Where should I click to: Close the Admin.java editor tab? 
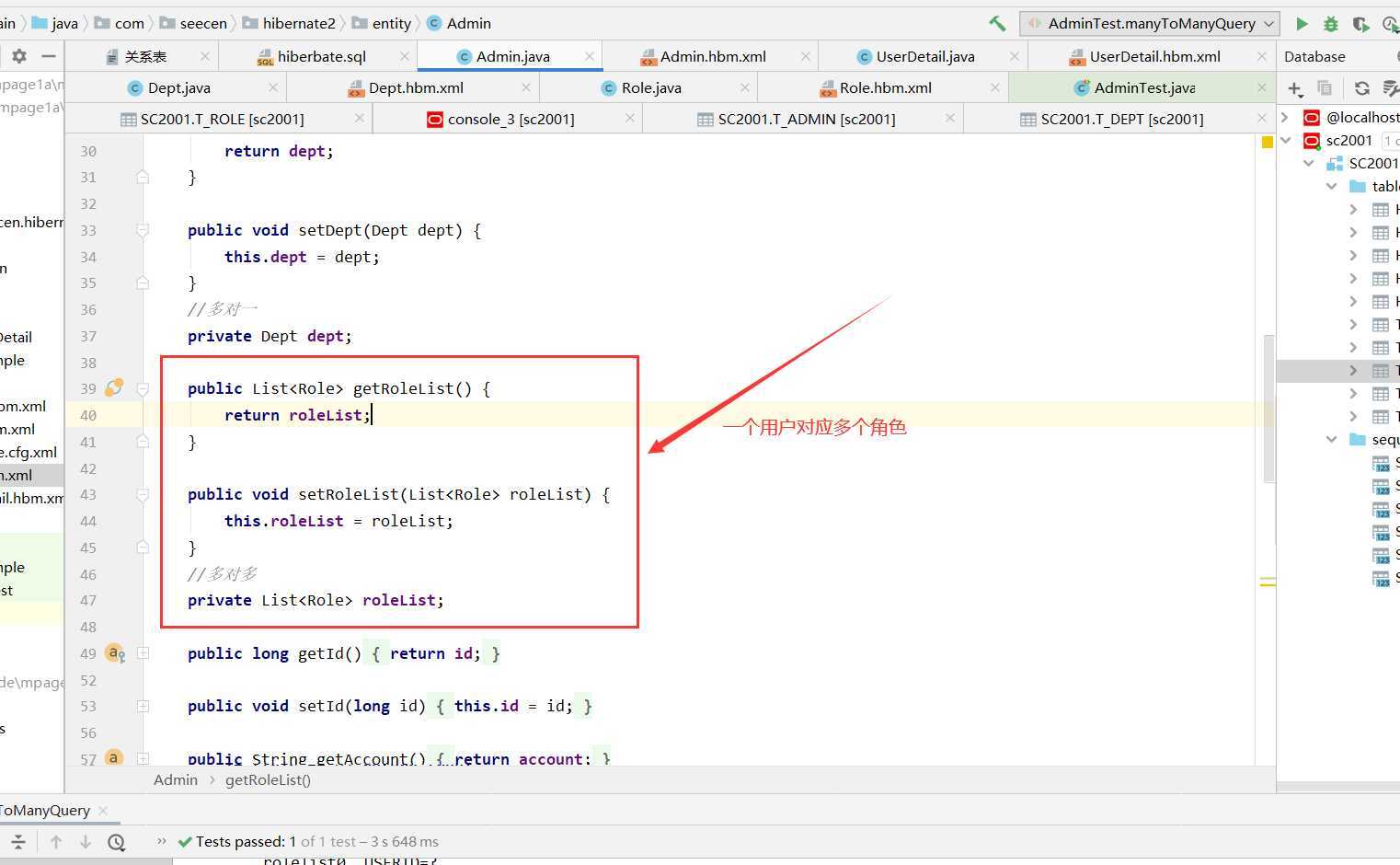coord(590,56)
